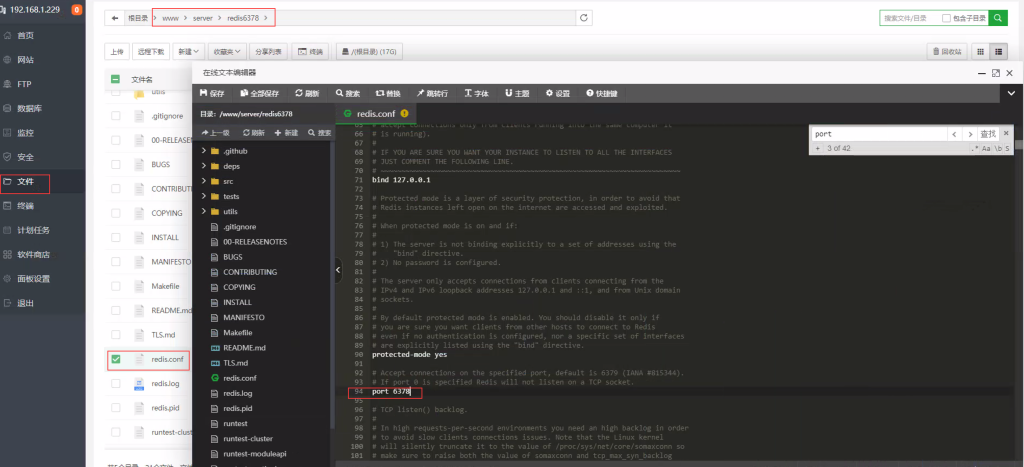
Task: Uncheck the redis.conf file checkbox
Action: [x=115, y=359]
